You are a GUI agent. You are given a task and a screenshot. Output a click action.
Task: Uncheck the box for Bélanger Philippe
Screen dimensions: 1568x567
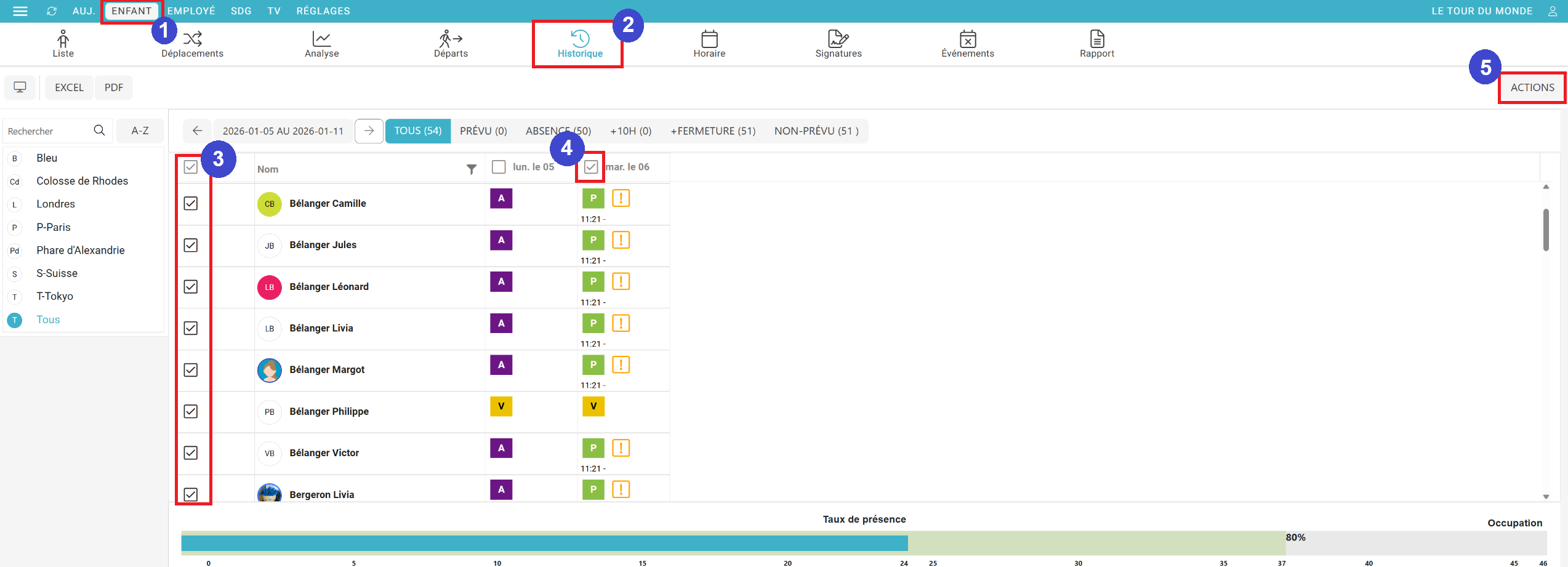191,411
